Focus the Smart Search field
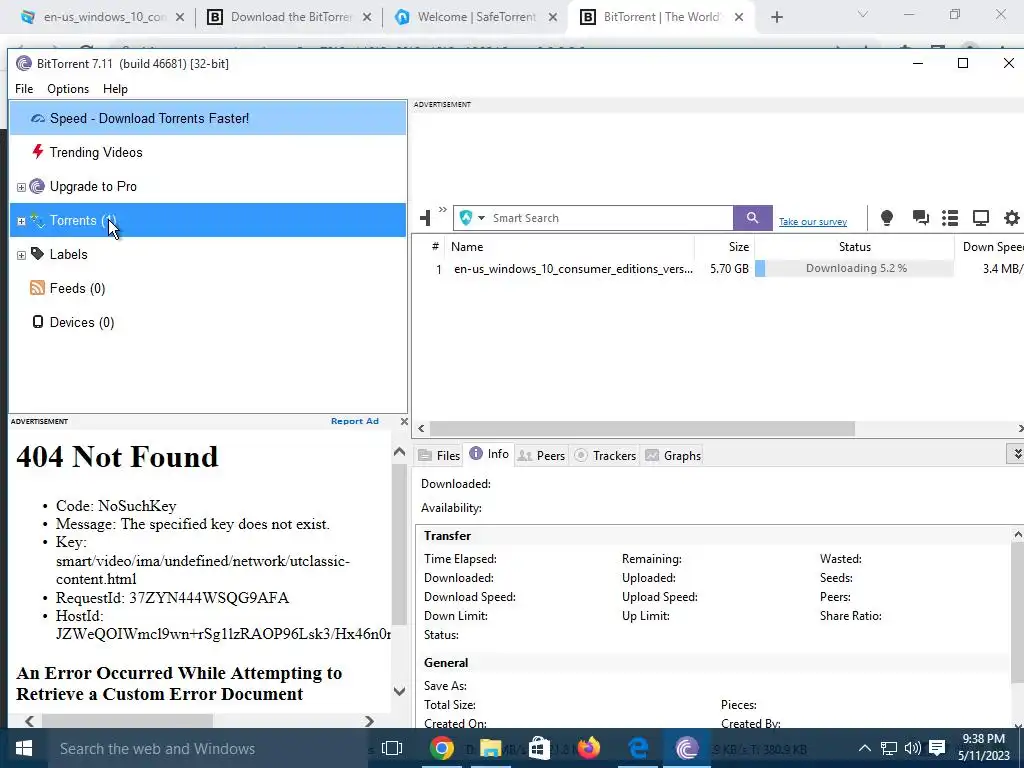Screen dimensions: 1024x768 [611, 218]
